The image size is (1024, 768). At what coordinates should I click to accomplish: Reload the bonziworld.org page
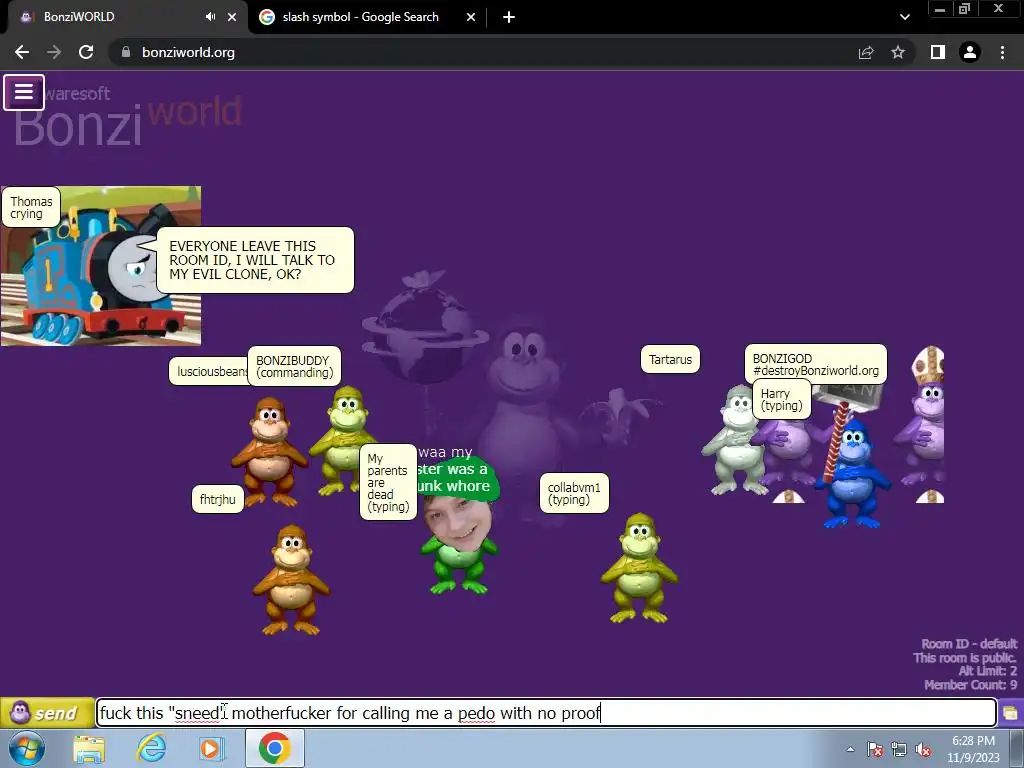coord(86,52)
